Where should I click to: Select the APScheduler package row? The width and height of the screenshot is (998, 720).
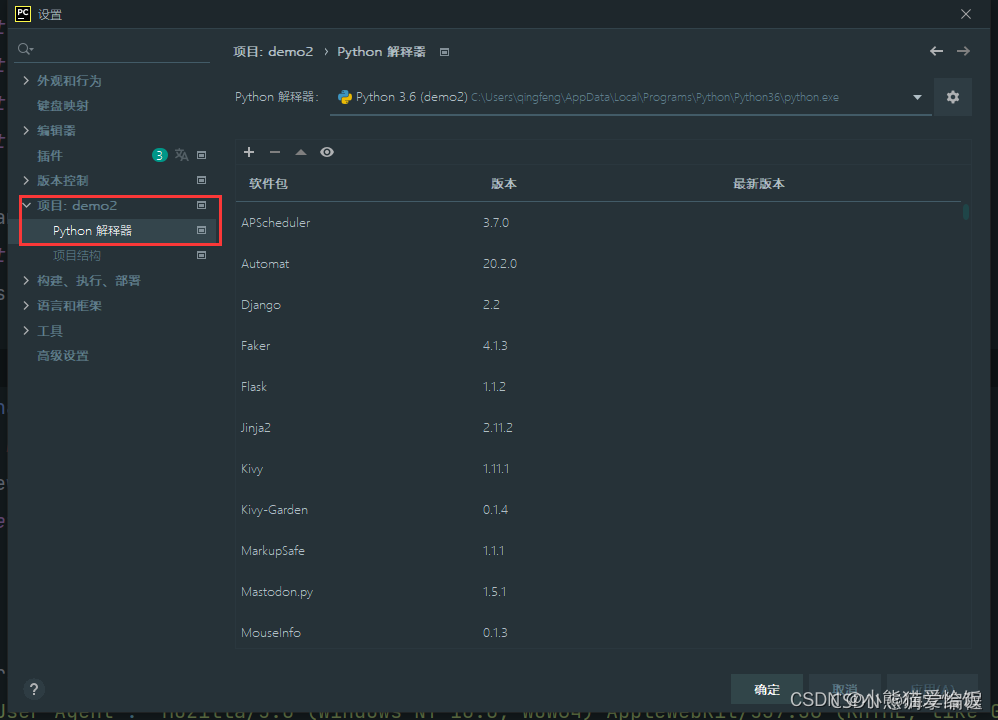598,223
